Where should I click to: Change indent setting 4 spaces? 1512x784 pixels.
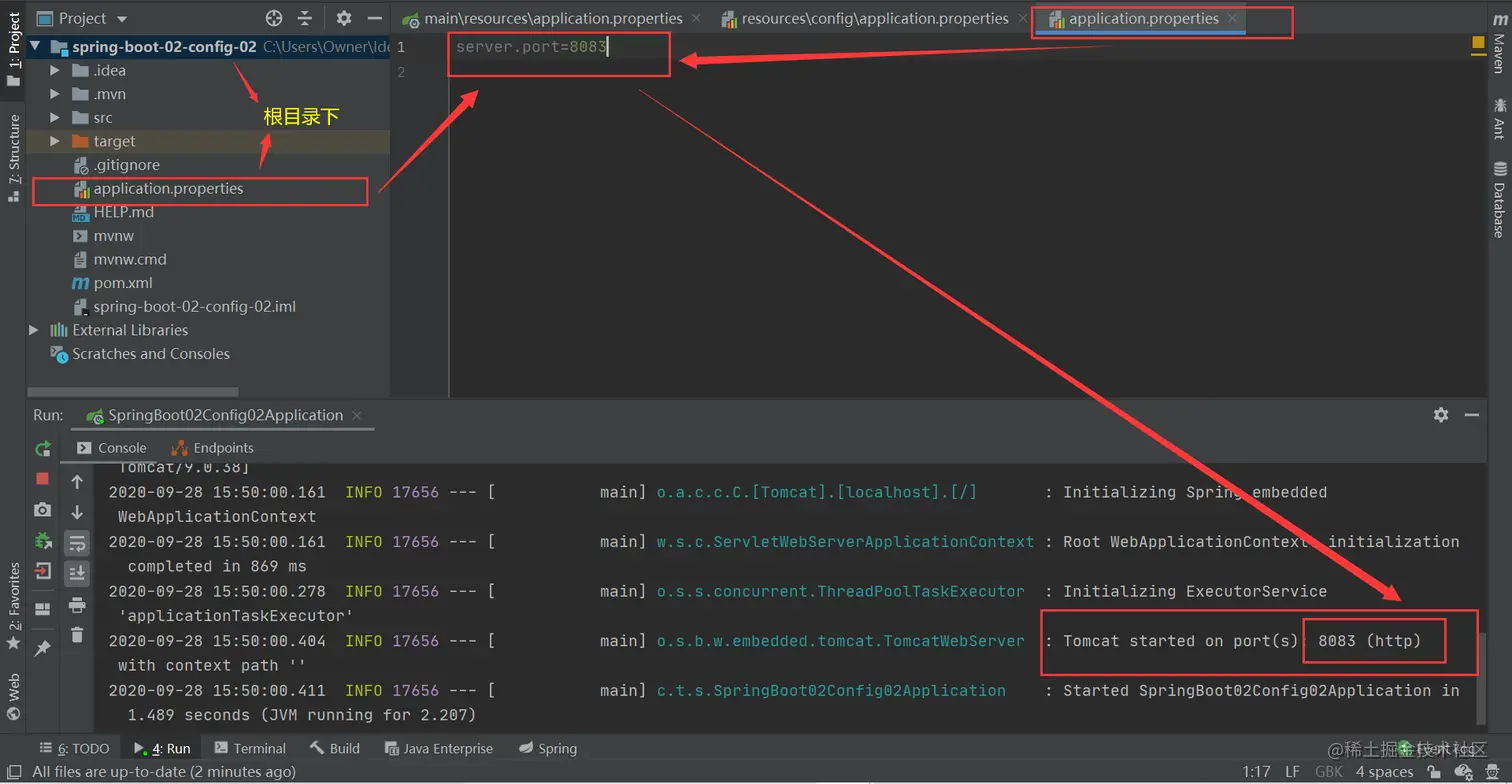pyautogui.click(x=1384, y=772)
